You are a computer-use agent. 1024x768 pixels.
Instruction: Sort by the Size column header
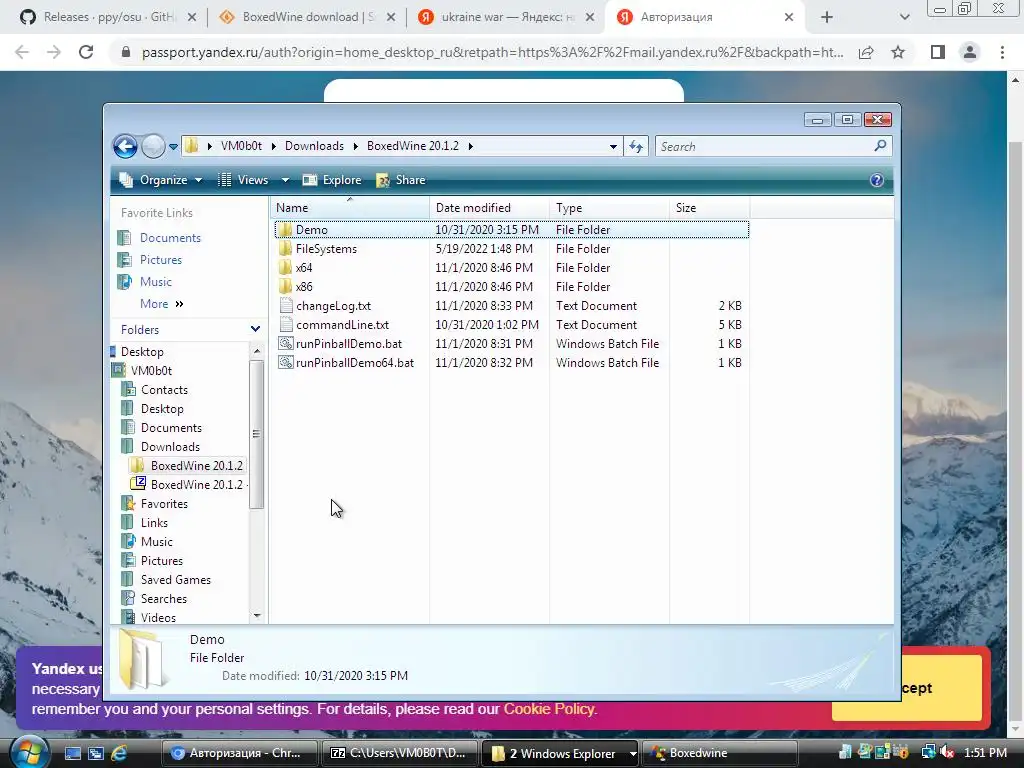(710, 208)
